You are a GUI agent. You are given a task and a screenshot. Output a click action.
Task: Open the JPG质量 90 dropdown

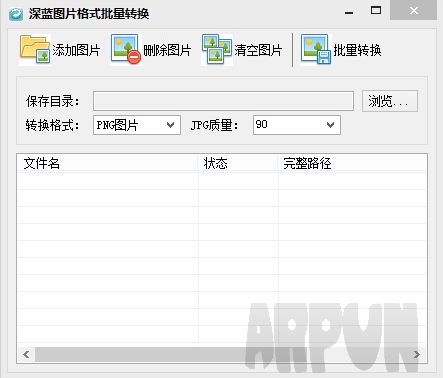(297, 125)
